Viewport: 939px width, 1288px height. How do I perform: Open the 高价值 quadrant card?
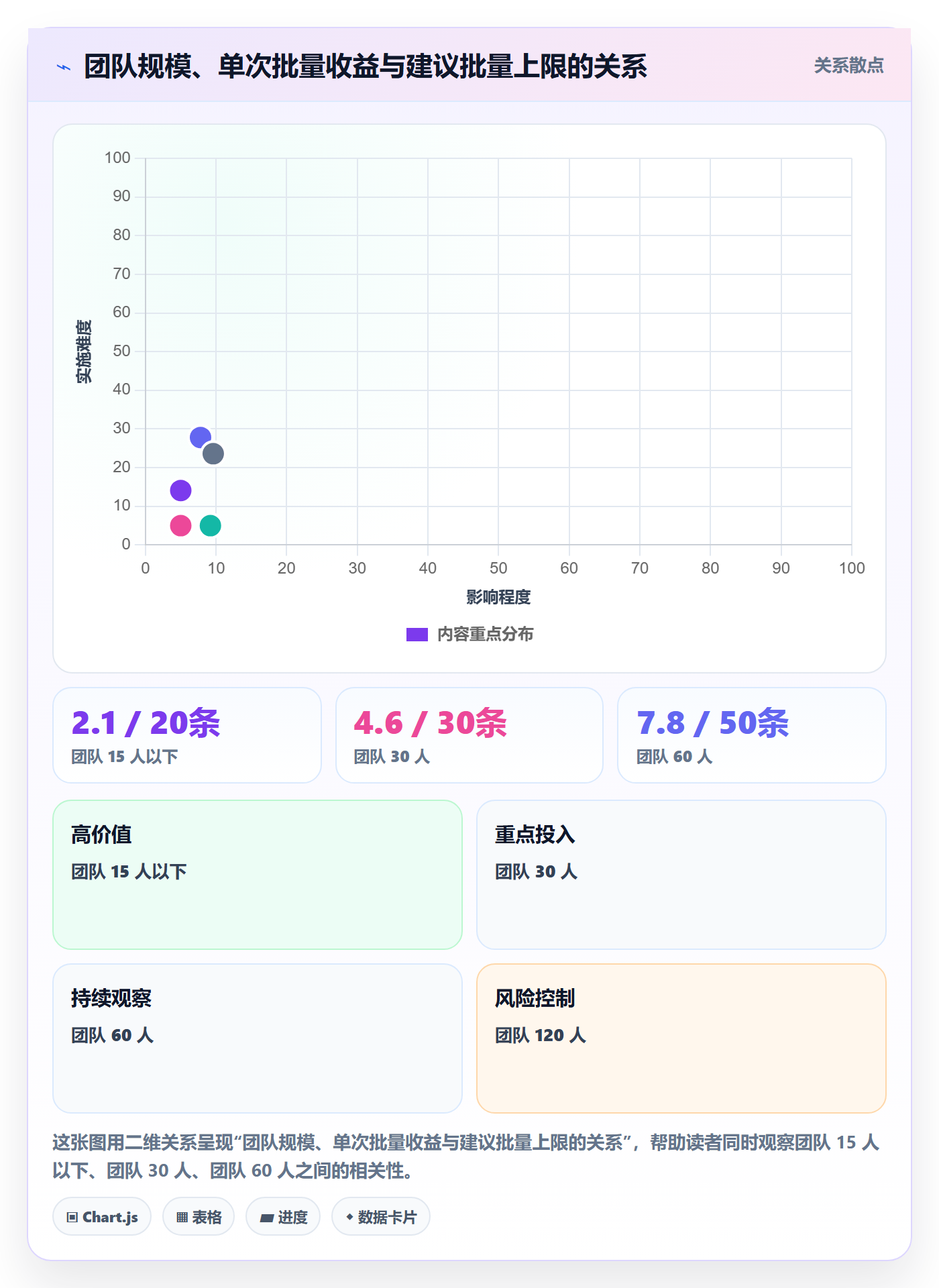(x=258, y=875)
